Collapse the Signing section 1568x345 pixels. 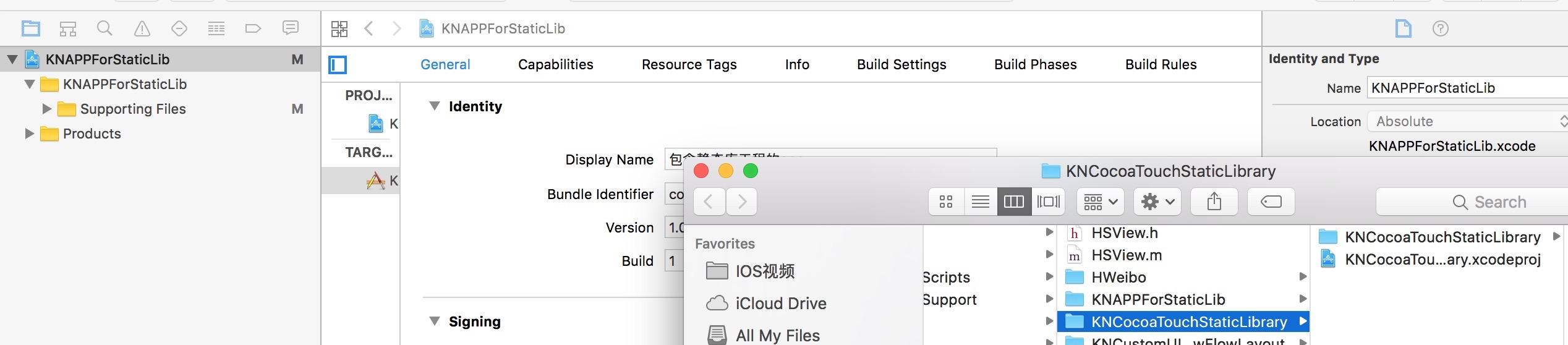tap(435, 322)
